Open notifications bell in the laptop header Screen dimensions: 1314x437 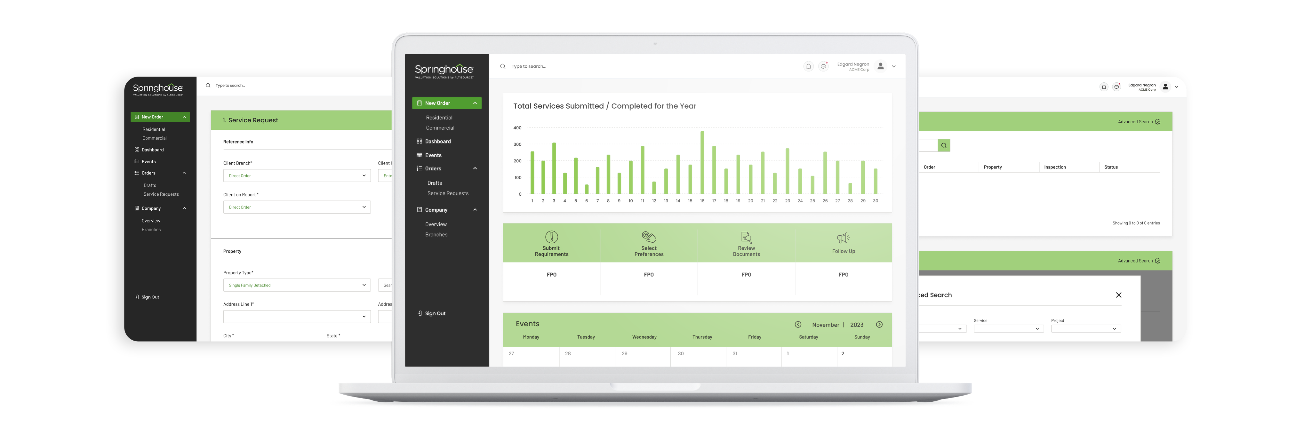[824, 67]
